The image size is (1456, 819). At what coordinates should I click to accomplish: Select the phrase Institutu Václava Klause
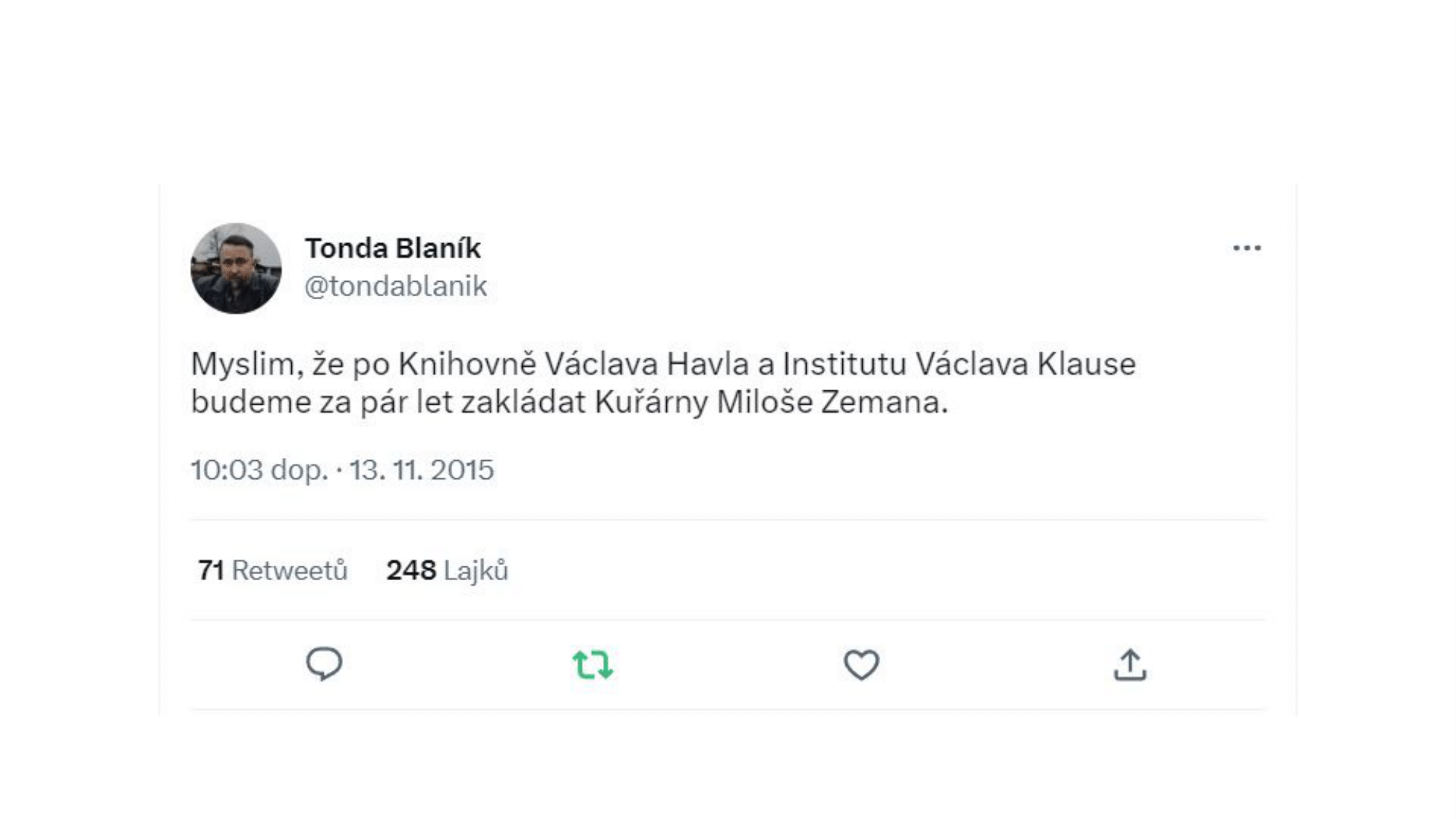click(x=960, y=364)
